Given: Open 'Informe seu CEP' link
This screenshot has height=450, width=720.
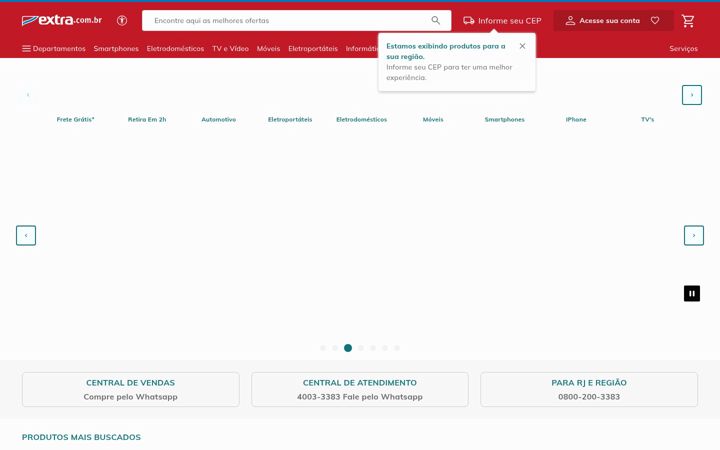Looking at the screenshot, I should click(509, 21).
